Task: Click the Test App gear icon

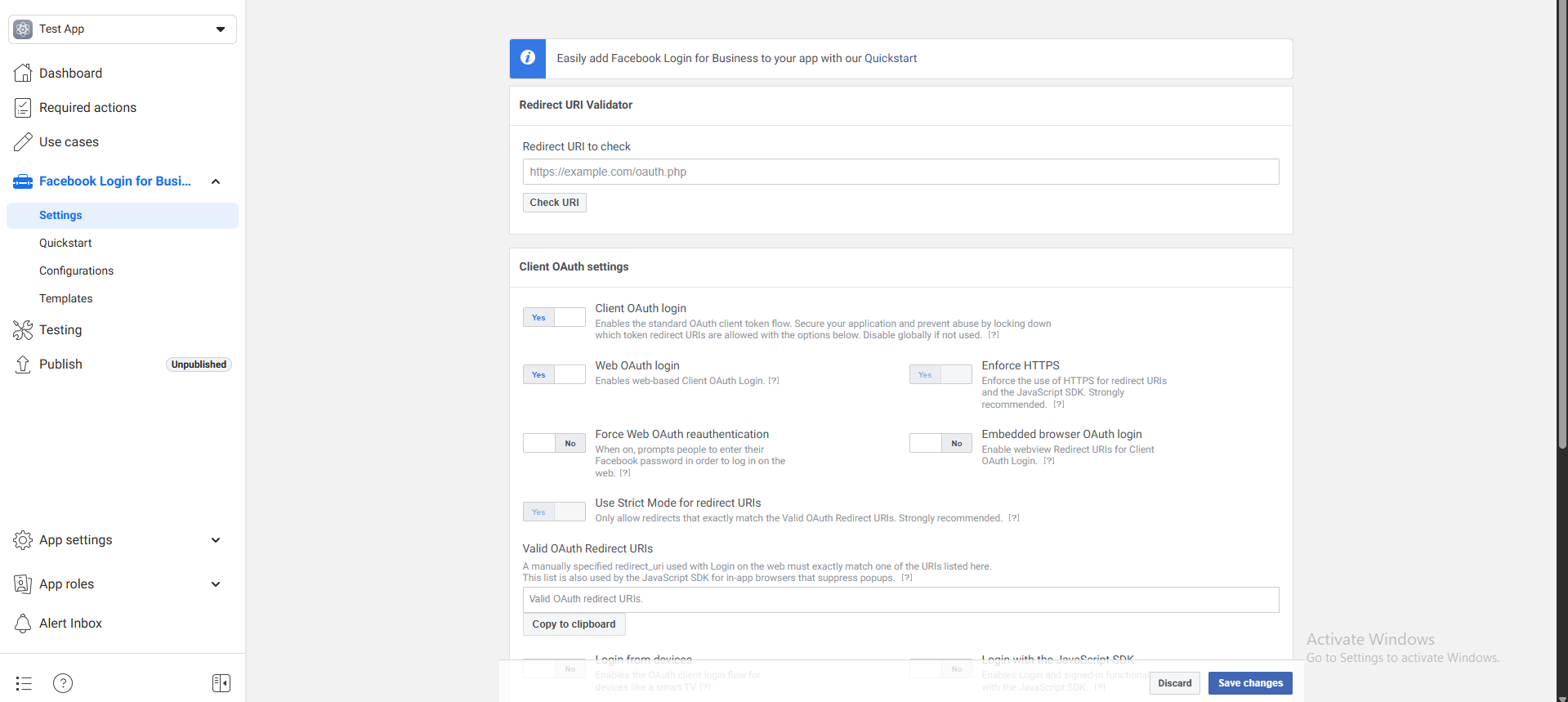Action: [x=23, y=29]
